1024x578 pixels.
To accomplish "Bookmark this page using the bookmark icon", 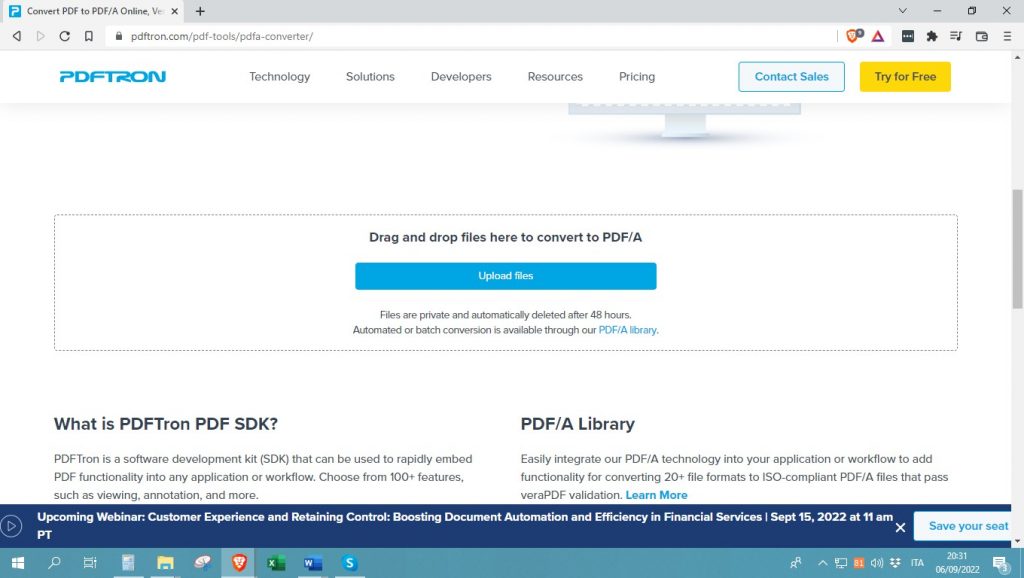I will [x=89, y=36].
